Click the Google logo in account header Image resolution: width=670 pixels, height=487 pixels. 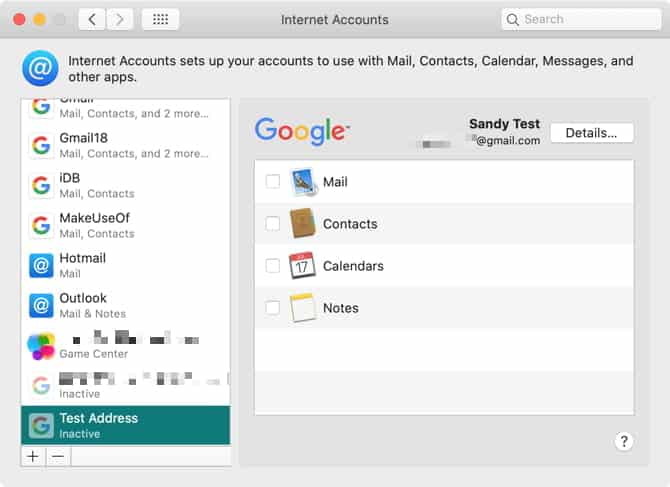click(x=302, y=131)
